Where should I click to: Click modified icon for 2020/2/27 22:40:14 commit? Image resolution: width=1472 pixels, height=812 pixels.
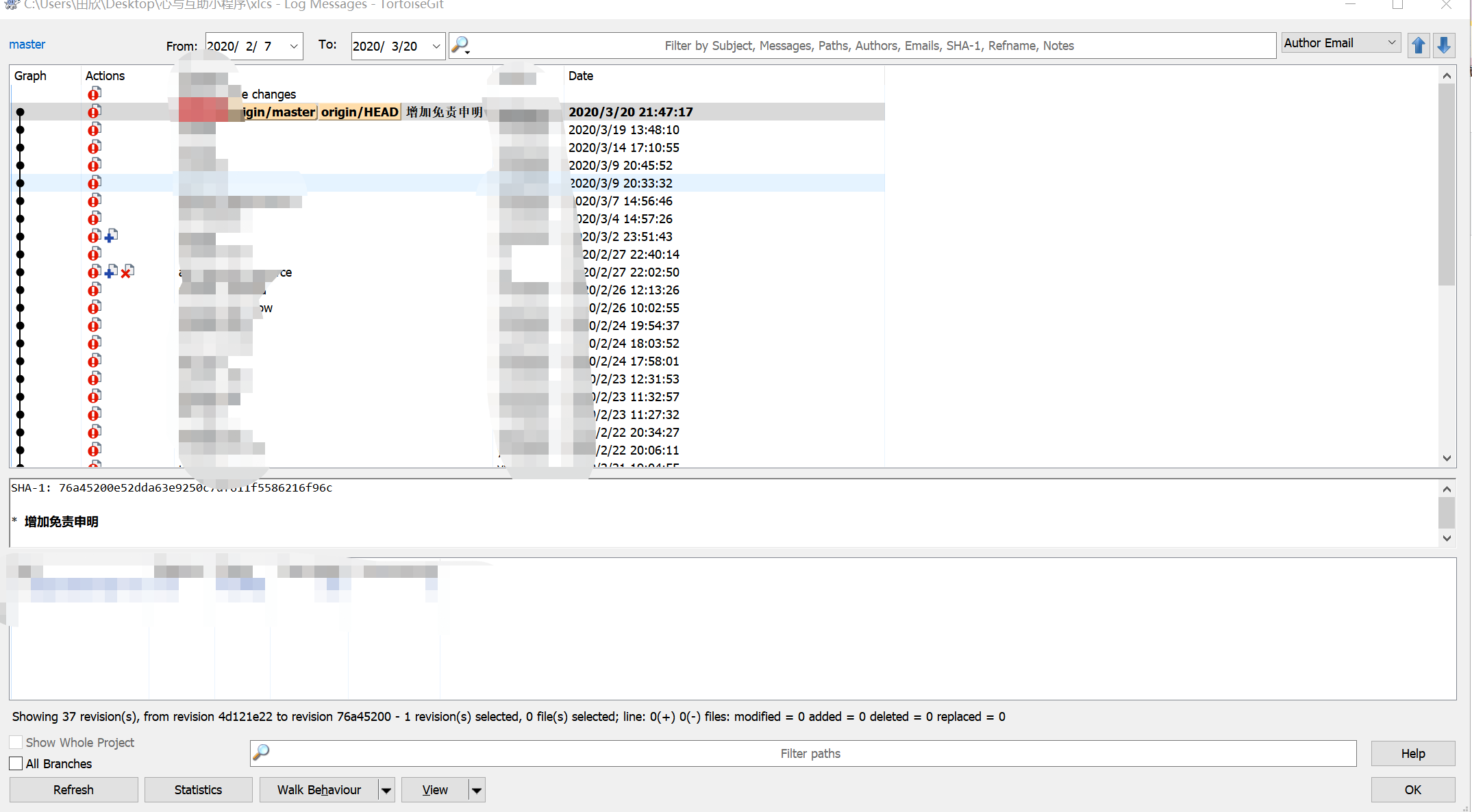95,254
